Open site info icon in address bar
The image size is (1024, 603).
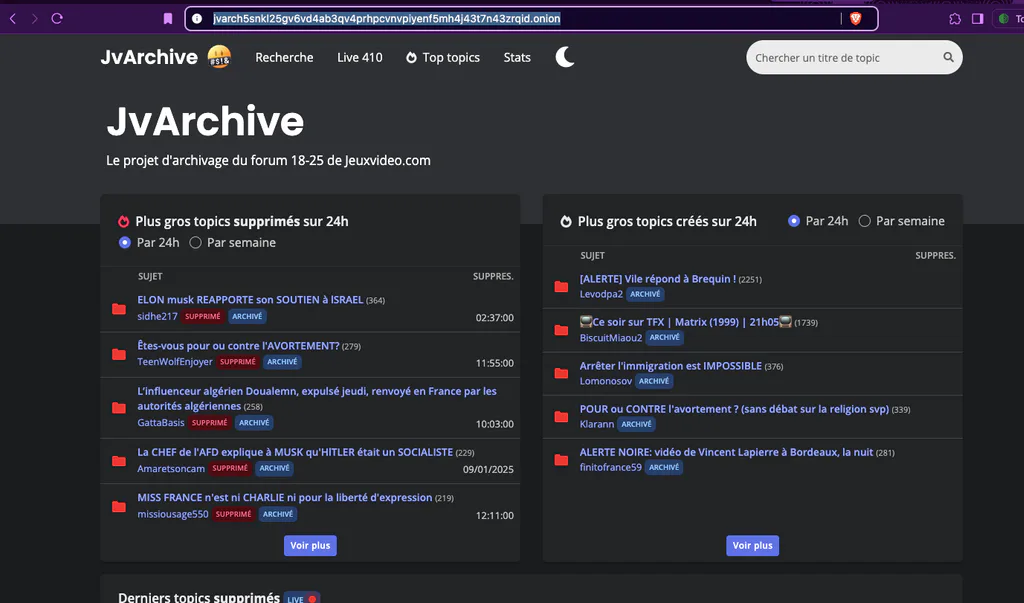[197, 19]
